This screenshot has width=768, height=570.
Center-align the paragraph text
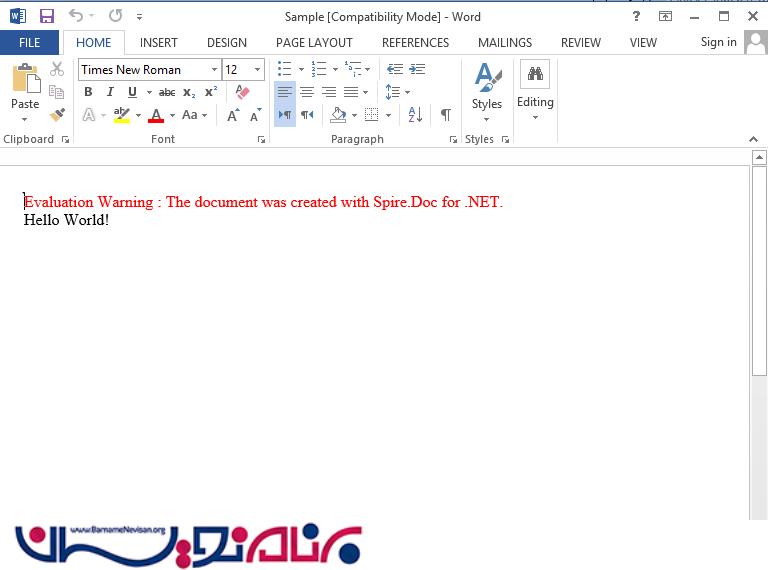(307, 92)
